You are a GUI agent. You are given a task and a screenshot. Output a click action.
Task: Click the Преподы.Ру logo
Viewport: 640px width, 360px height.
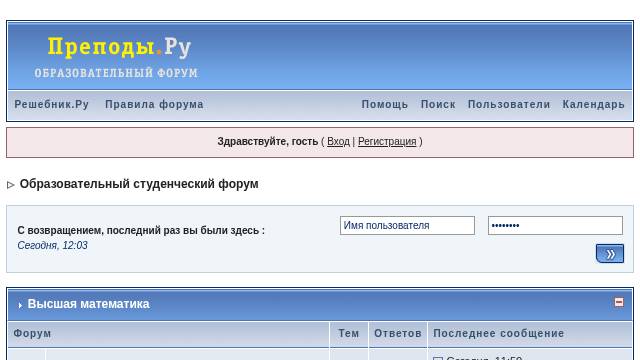pos(119,47)
